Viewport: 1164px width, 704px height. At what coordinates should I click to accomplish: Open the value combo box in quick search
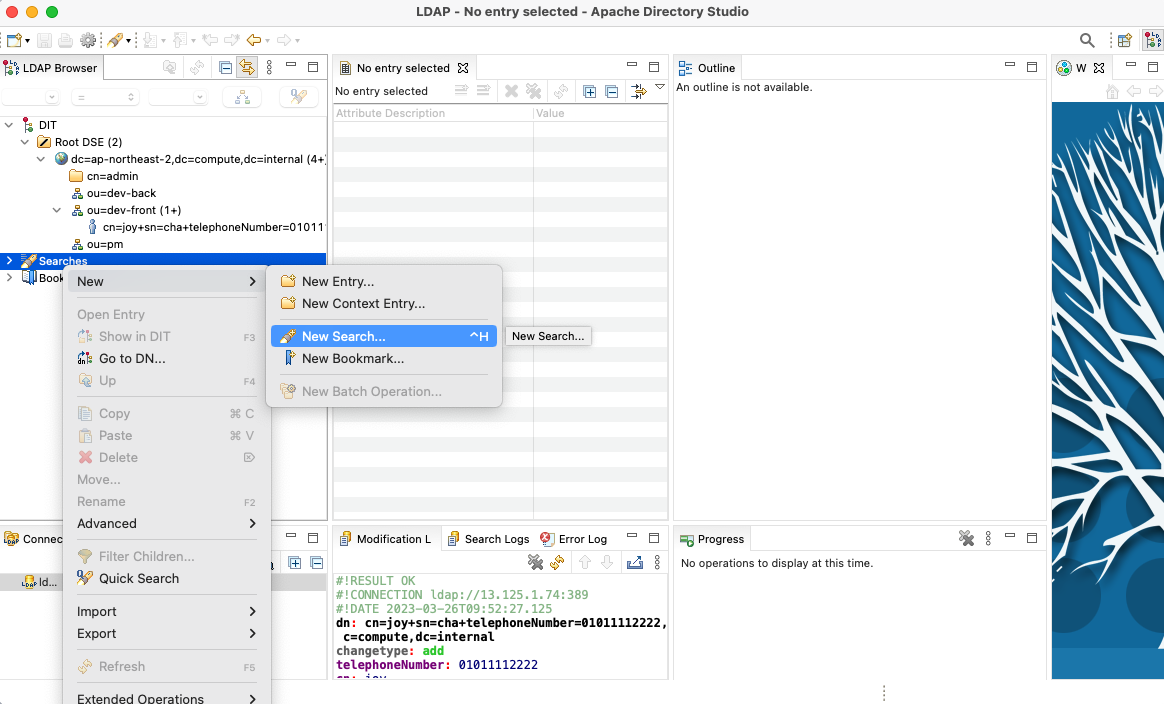pos(177,97)
